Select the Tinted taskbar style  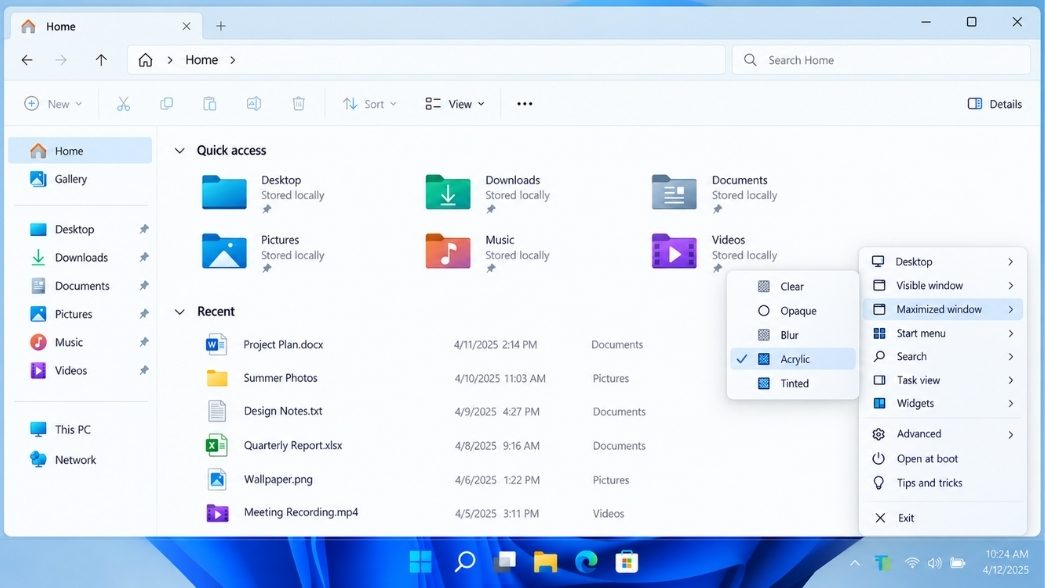click(792, 383)
